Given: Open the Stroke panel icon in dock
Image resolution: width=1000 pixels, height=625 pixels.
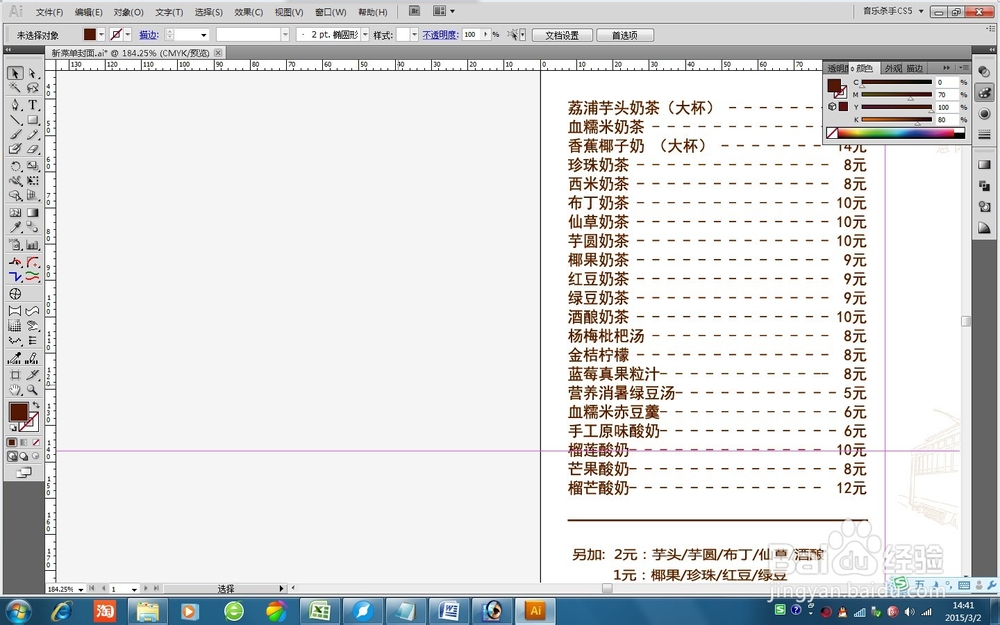Looking at the screenshot, I should [984, 135].
